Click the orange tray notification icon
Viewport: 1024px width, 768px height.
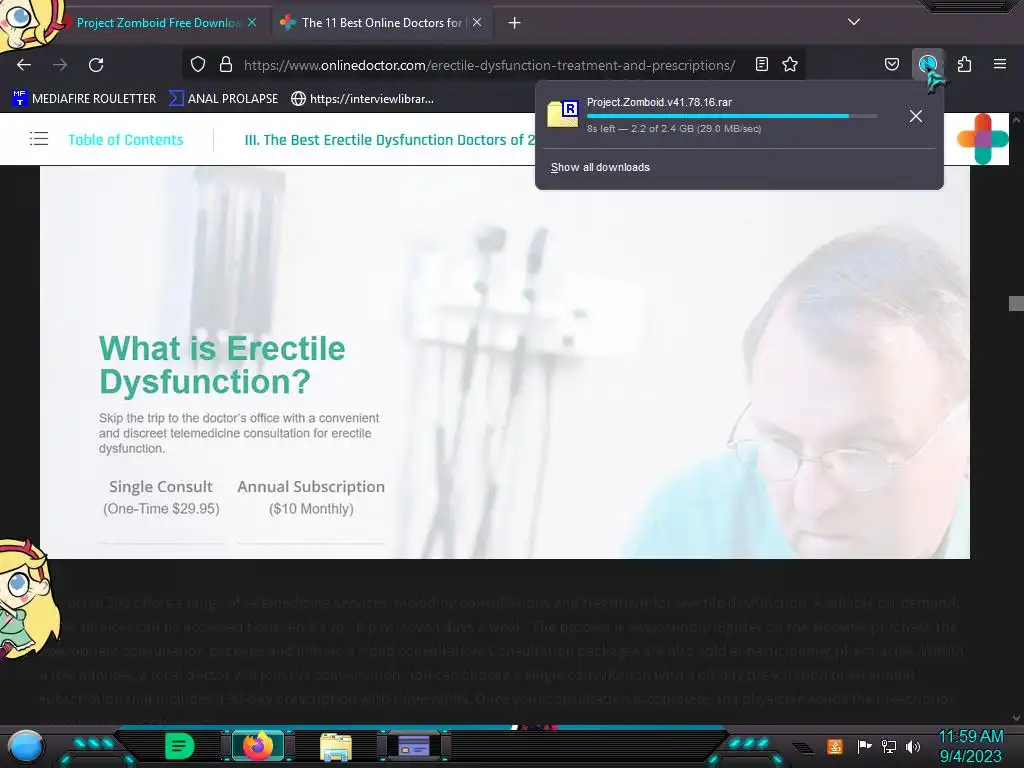[835, 746]
